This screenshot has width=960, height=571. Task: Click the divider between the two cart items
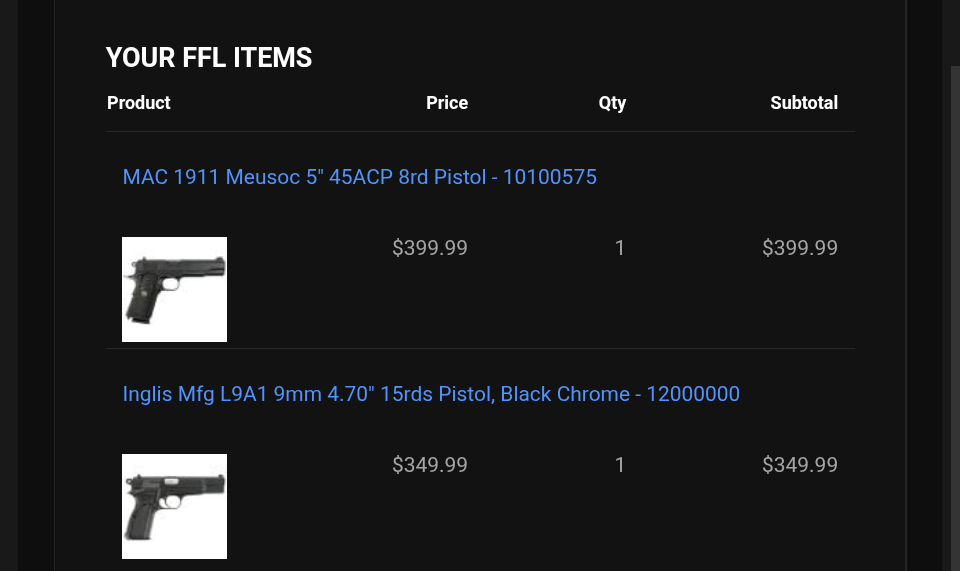pyautogui.click(x=480, y=348)
